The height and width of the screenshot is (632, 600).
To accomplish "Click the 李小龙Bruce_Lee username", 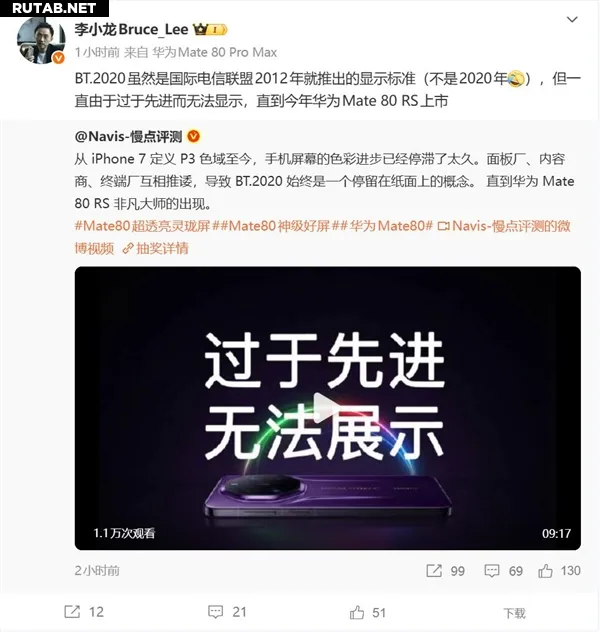I will tap(131, 29).
